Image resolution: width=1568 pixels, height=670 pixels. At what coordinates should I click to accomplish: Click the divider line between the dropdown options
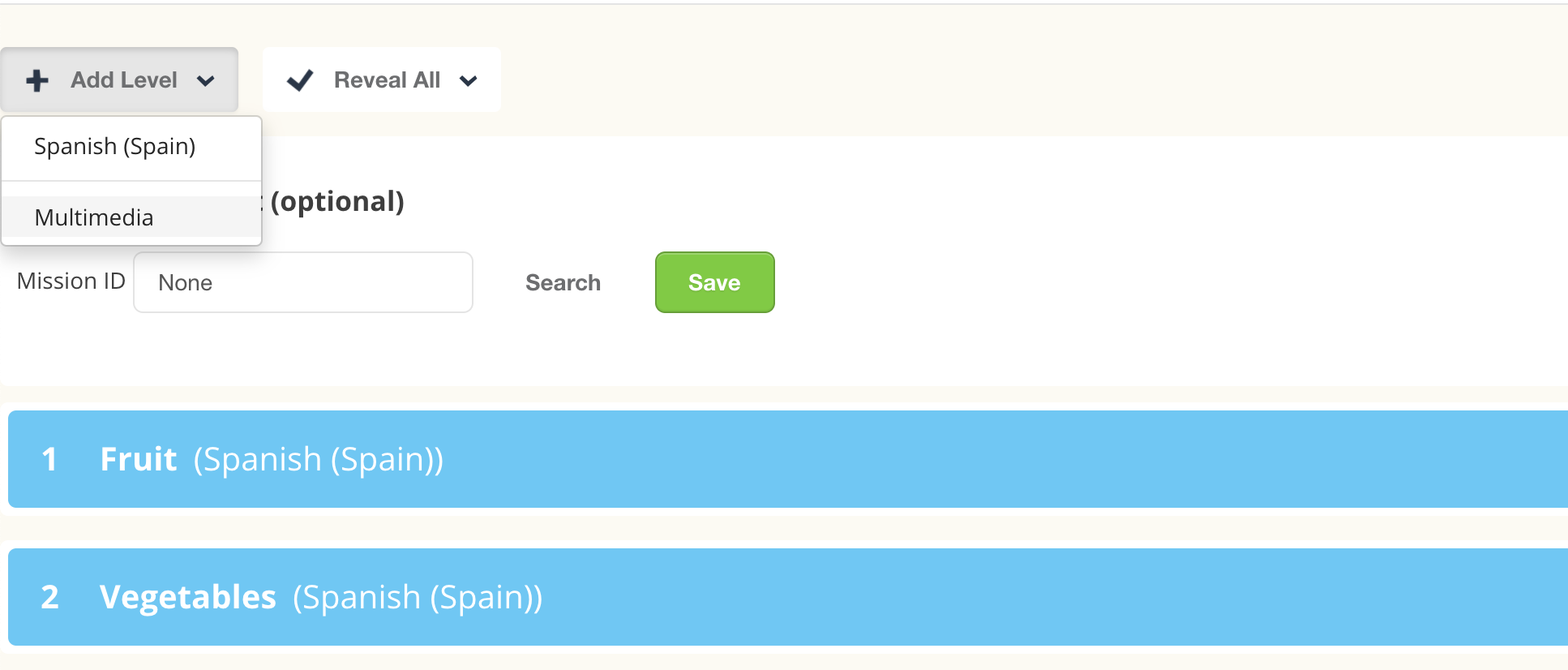click(131, 181)
